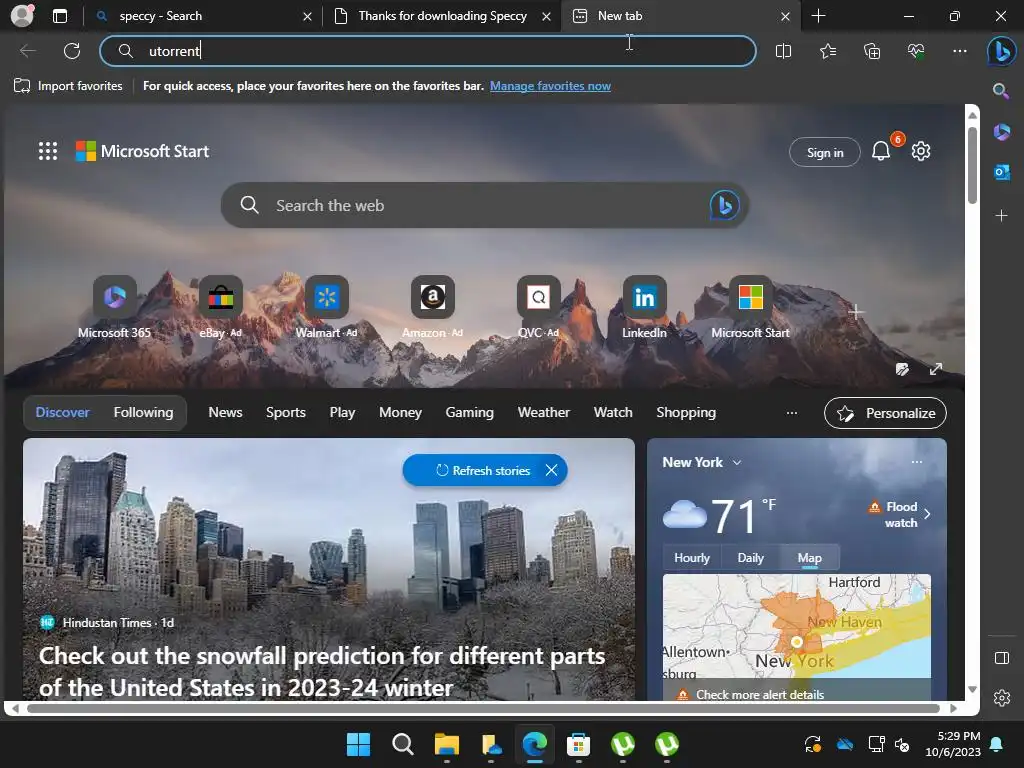Image resolution: width=1024 pixels, height=768 pixels.
Task: Open Outlook in the sidebar
Action: tap(1001, 172)
